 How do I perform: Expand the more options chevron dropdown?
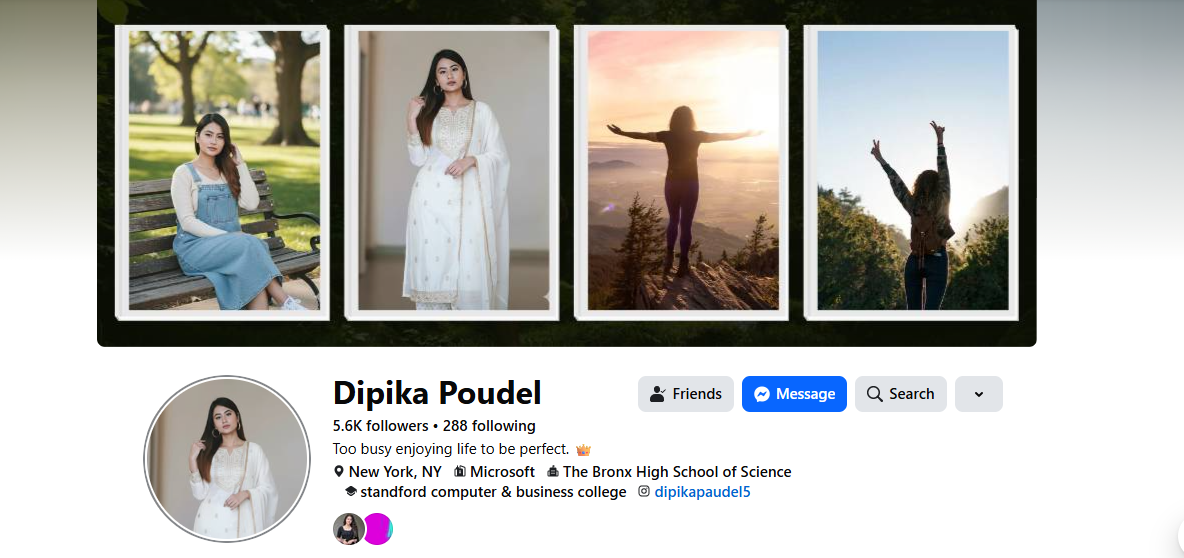(x=979, y=394)
